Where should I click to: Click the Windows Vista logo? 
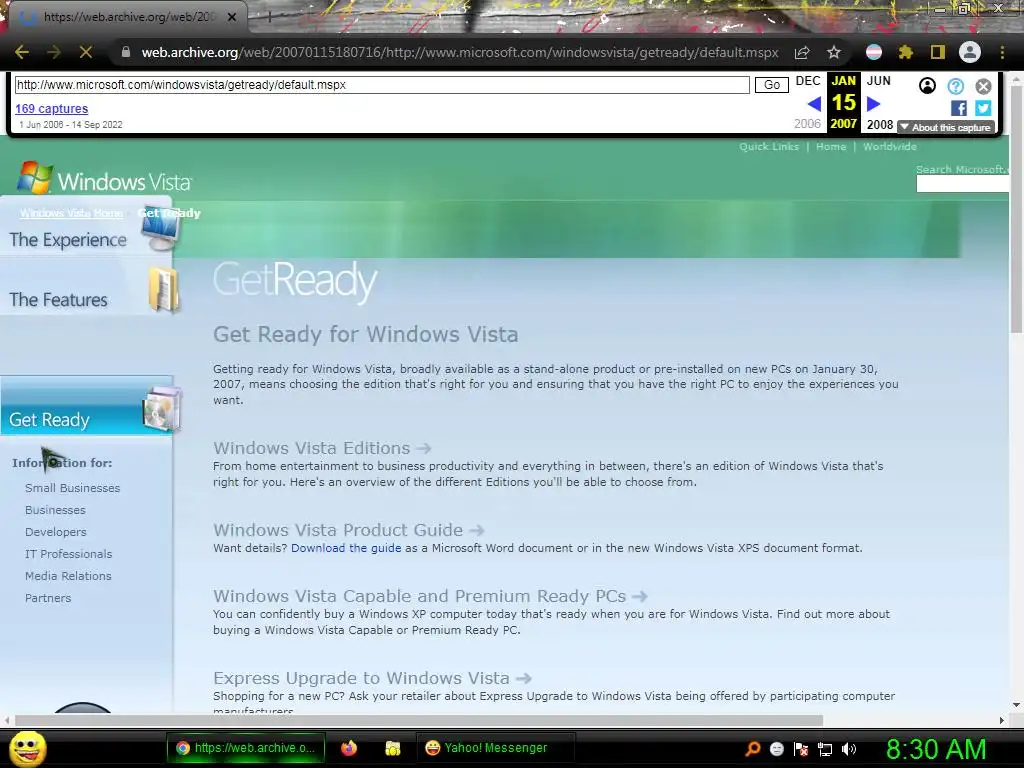tap(104, 178)
